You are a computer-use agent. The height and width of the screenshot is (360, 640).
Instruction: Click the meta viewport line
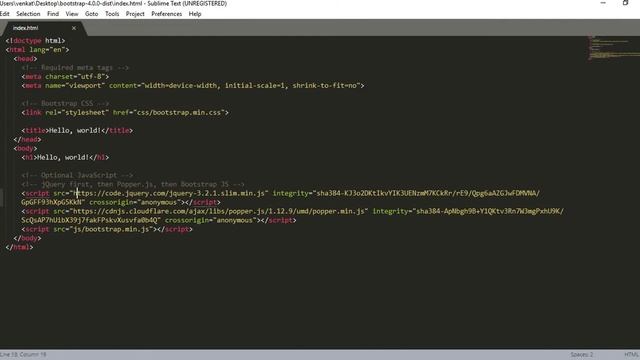coord(193,86)
